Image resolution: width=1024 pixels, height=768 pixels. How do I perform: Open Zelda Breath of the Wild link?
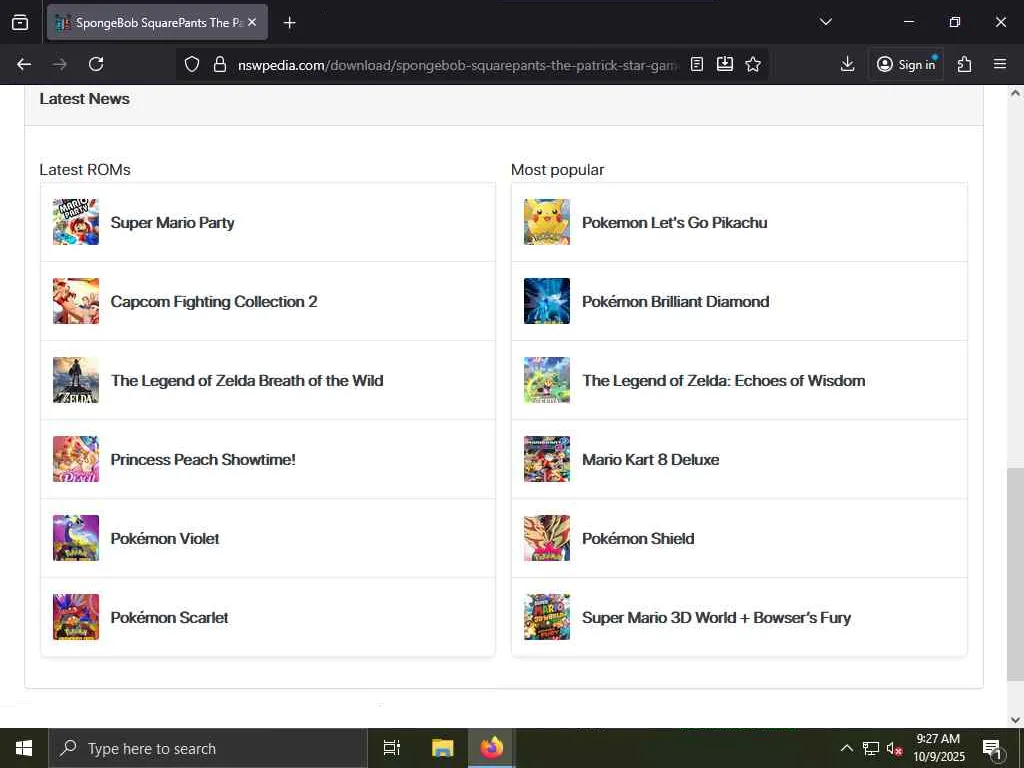tap(247, 381)
